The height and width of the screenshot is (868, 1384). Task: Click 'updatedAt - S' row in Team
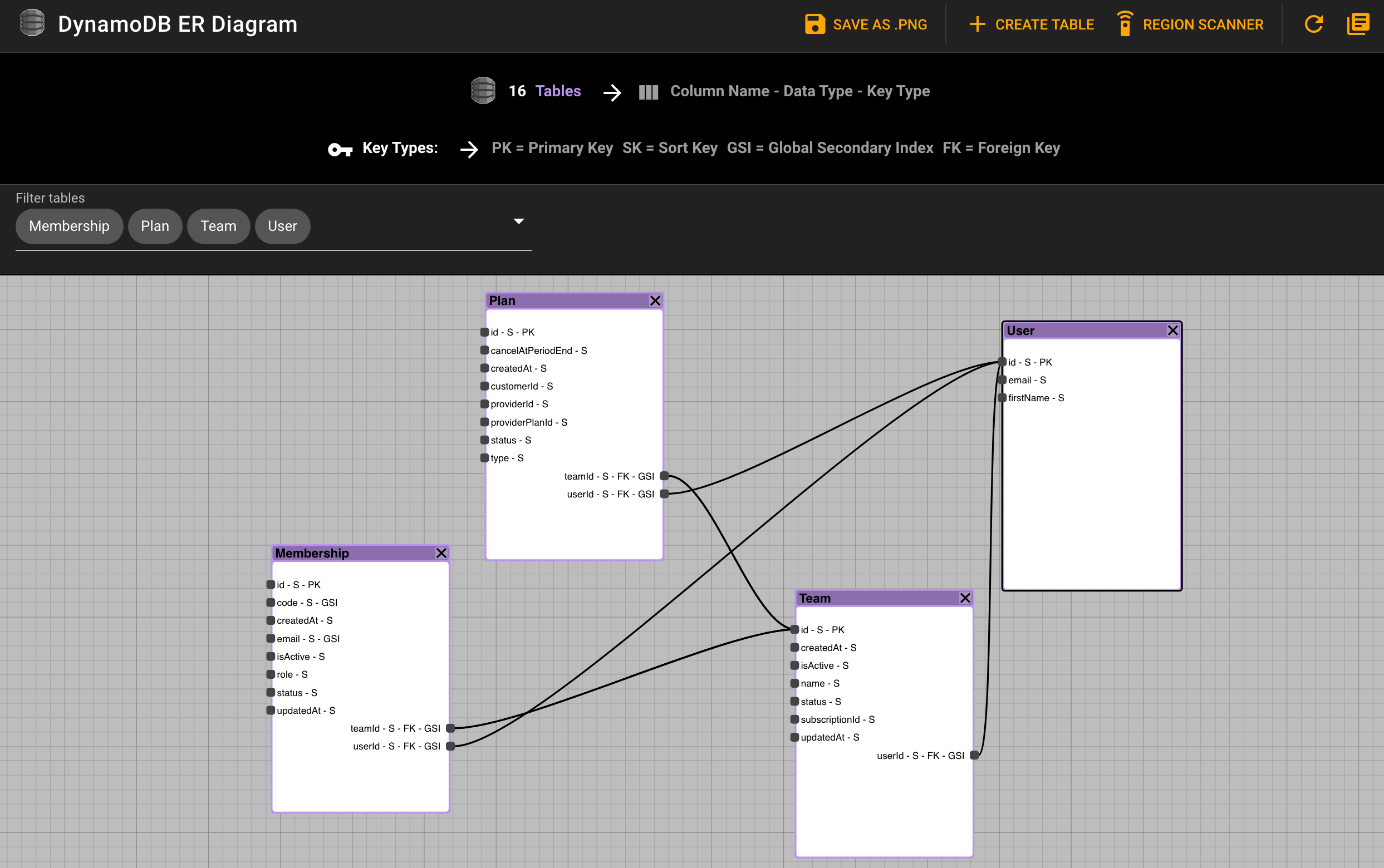(830, 737)
